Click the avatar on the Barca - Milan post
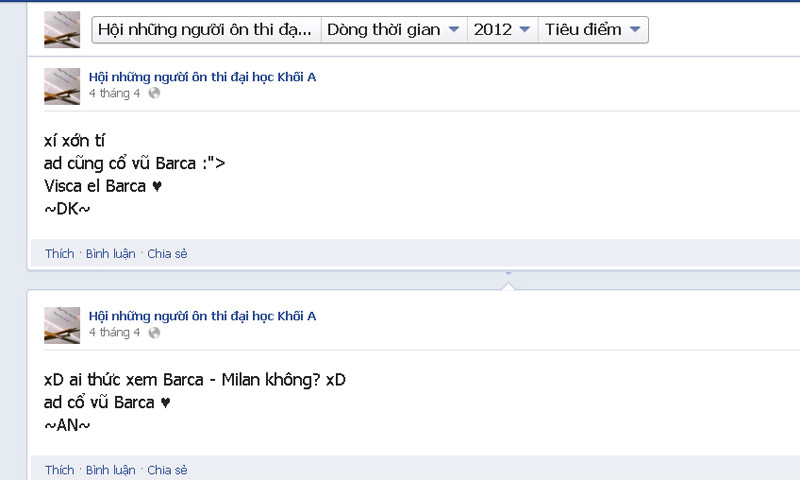Viewport: 800px width, 480px height. point(62,325)
